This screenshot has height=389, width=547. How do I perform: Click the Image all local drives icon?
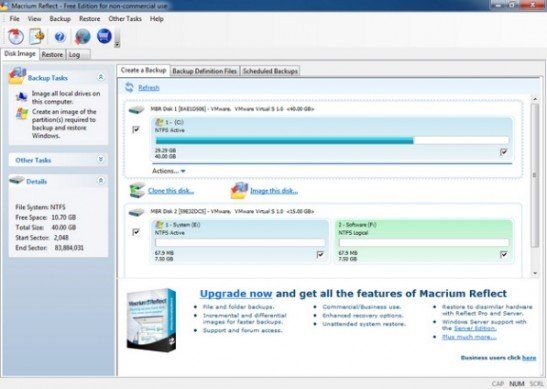click(x=22, y=96)
